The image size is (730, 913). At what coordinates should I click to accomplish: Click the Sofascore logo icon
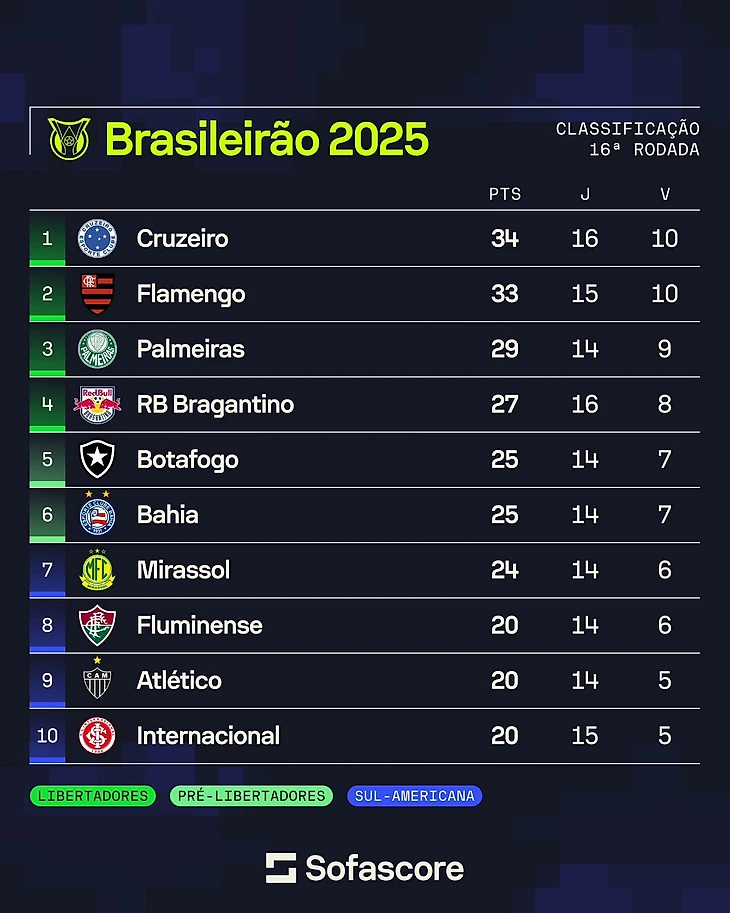281,868
